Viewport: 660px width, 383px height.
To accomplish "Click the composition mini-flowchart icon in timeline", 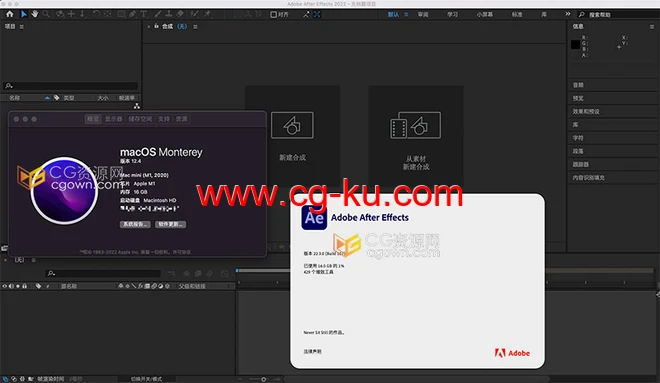I will click(x=171, y=274).
